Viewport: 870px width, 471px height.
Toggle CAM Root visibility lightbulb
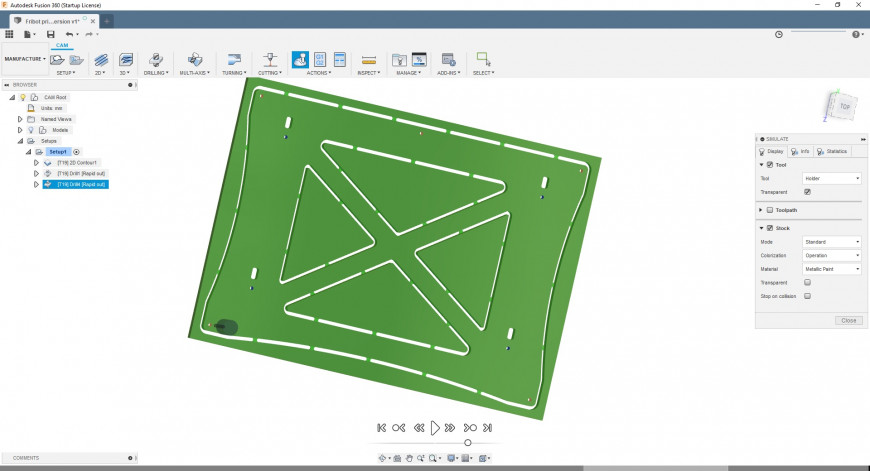pos(23,97)
